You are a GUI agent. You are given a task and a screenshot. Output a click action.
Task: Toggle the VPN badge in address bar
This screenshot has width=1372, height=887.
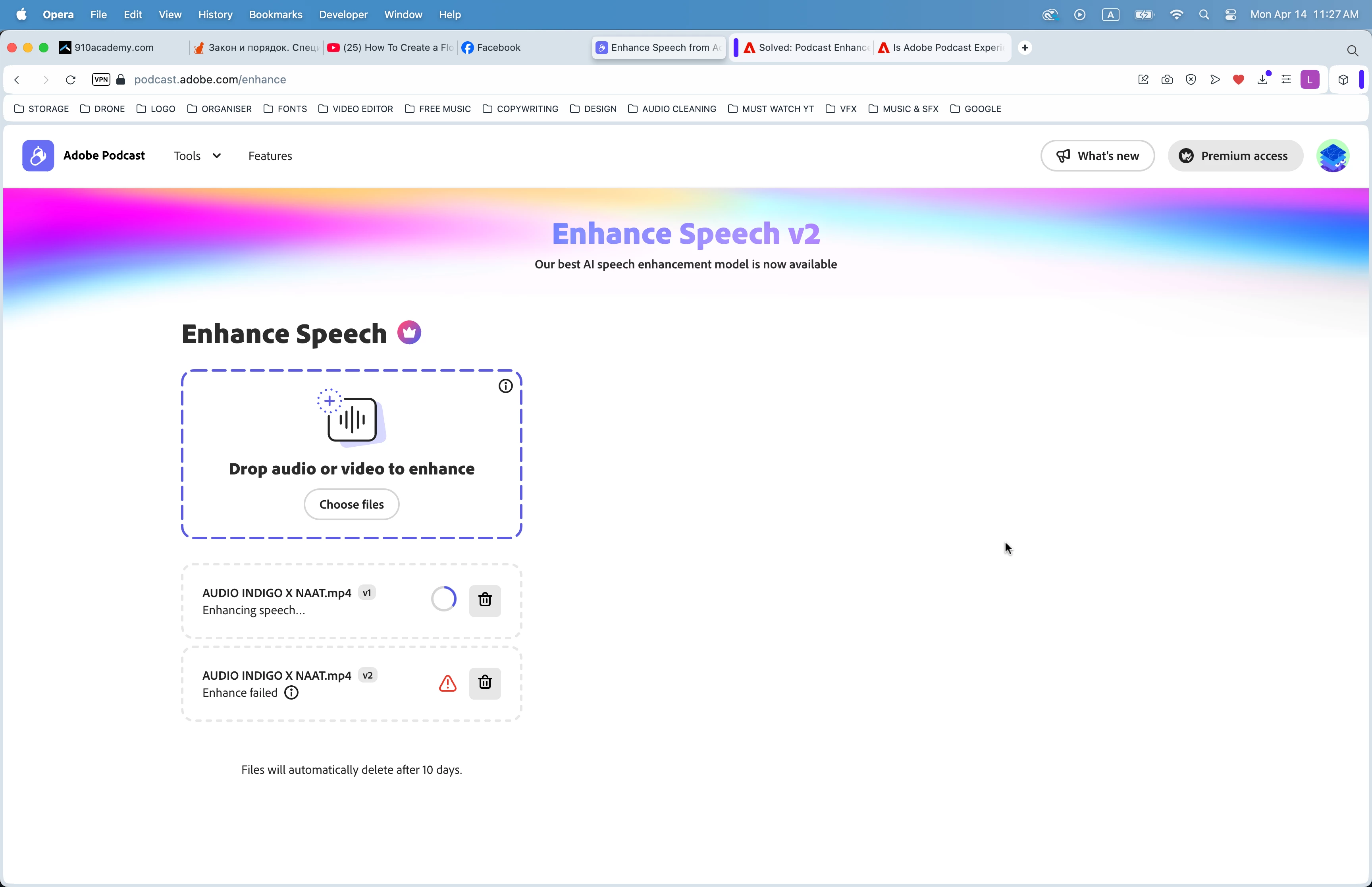click(101, 79)
